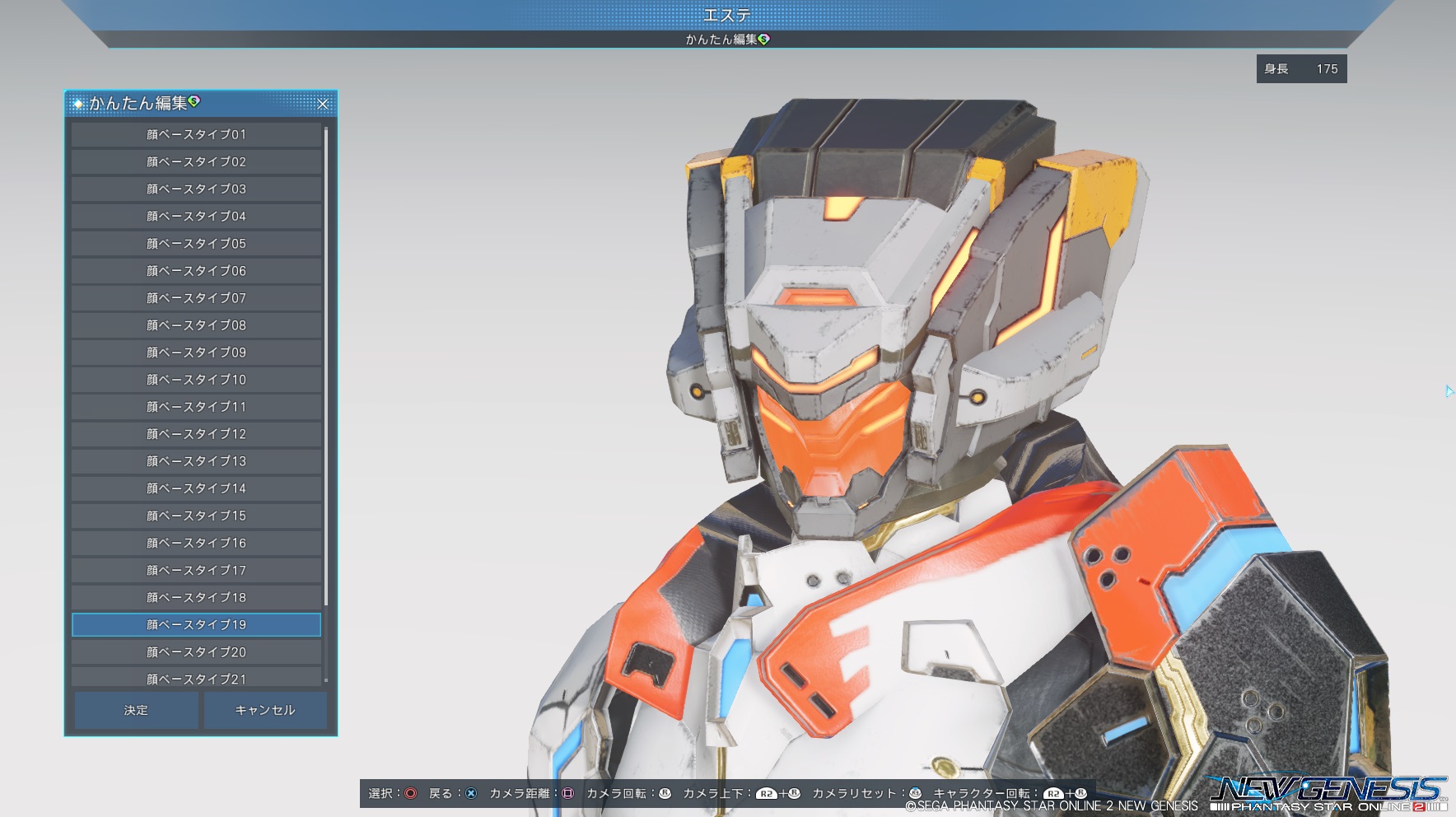Select 顔ベースタイプ01 from the list
This screenshot has width=1456, height=817.
pyautogui.click(x=196, y=134)
